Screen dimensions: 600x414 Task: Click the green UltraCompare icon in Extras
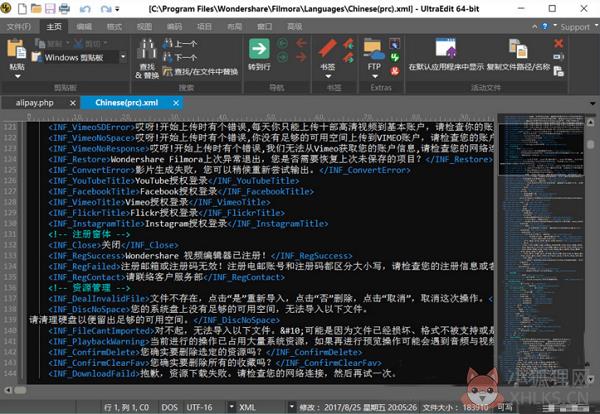click(395, 57)
